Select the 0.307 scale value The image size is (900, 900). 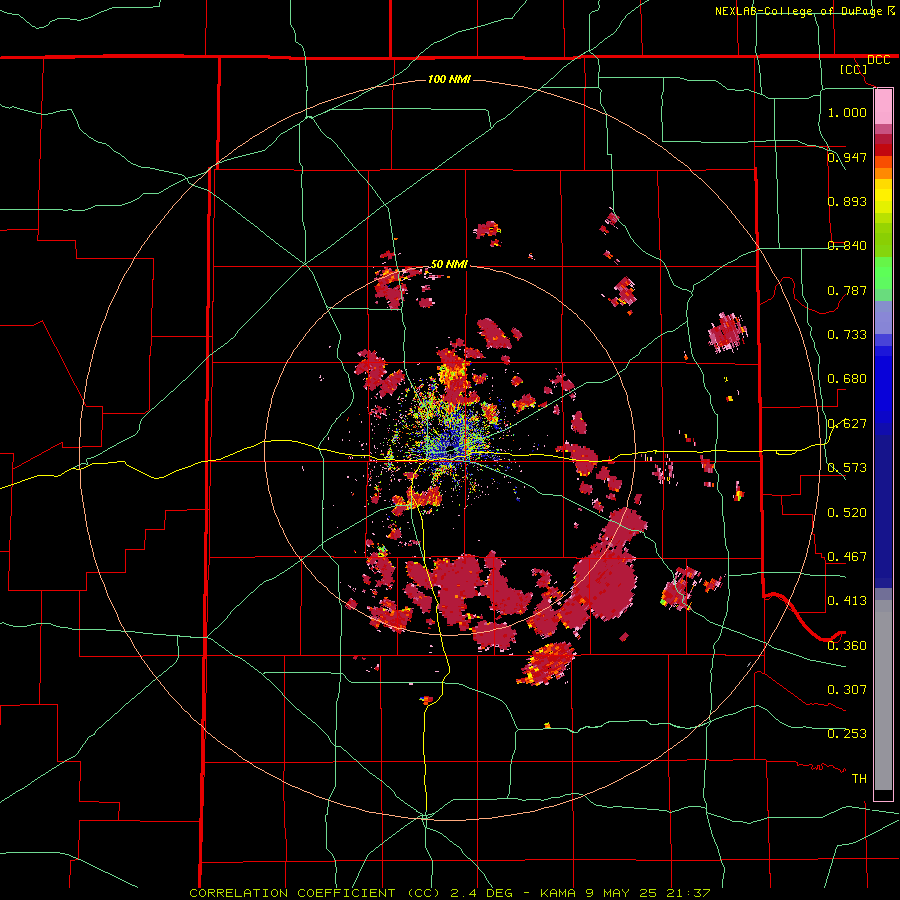click(x=847, y=690)
